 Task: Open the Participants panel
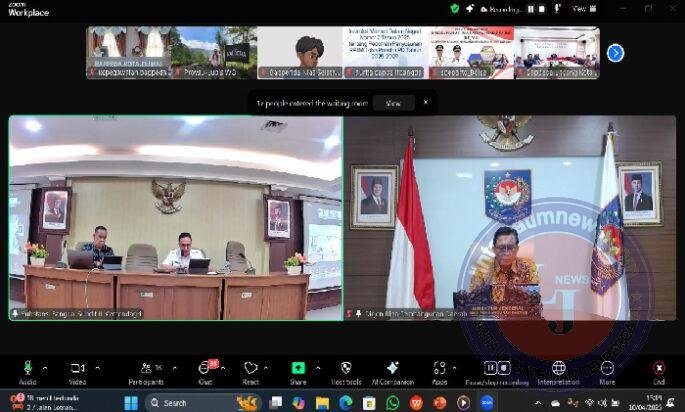pyautogui.click(x=146, y=369)
